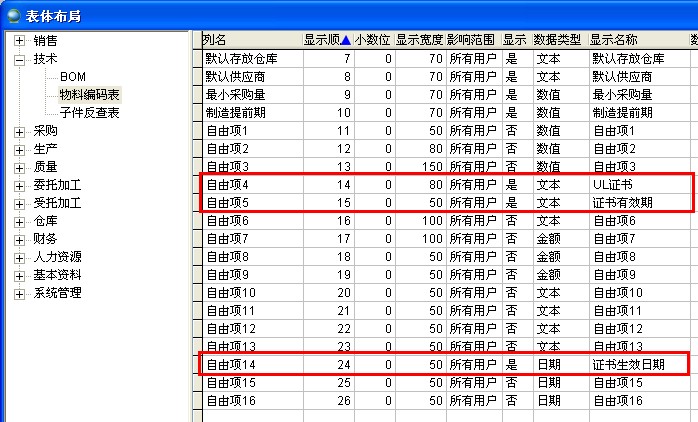
Task: Sort by 显示顺 column header
Action: coord(327,40)
